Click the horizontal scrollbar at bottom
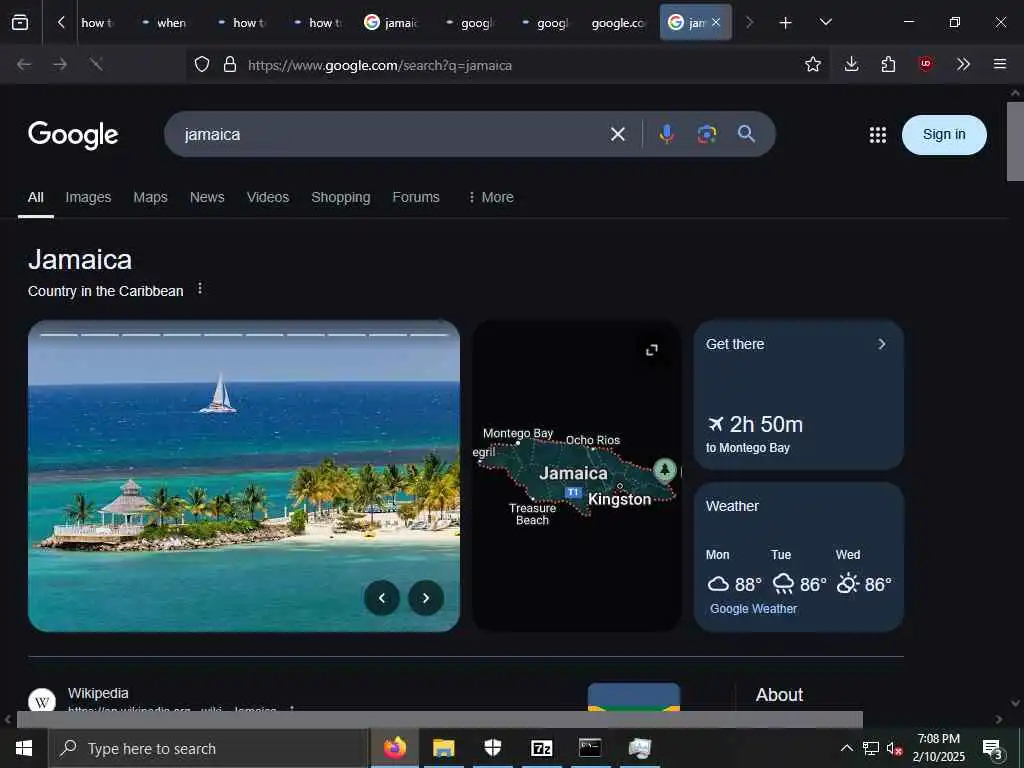This screenshot has width=1024, height=768. pos(440,719)
